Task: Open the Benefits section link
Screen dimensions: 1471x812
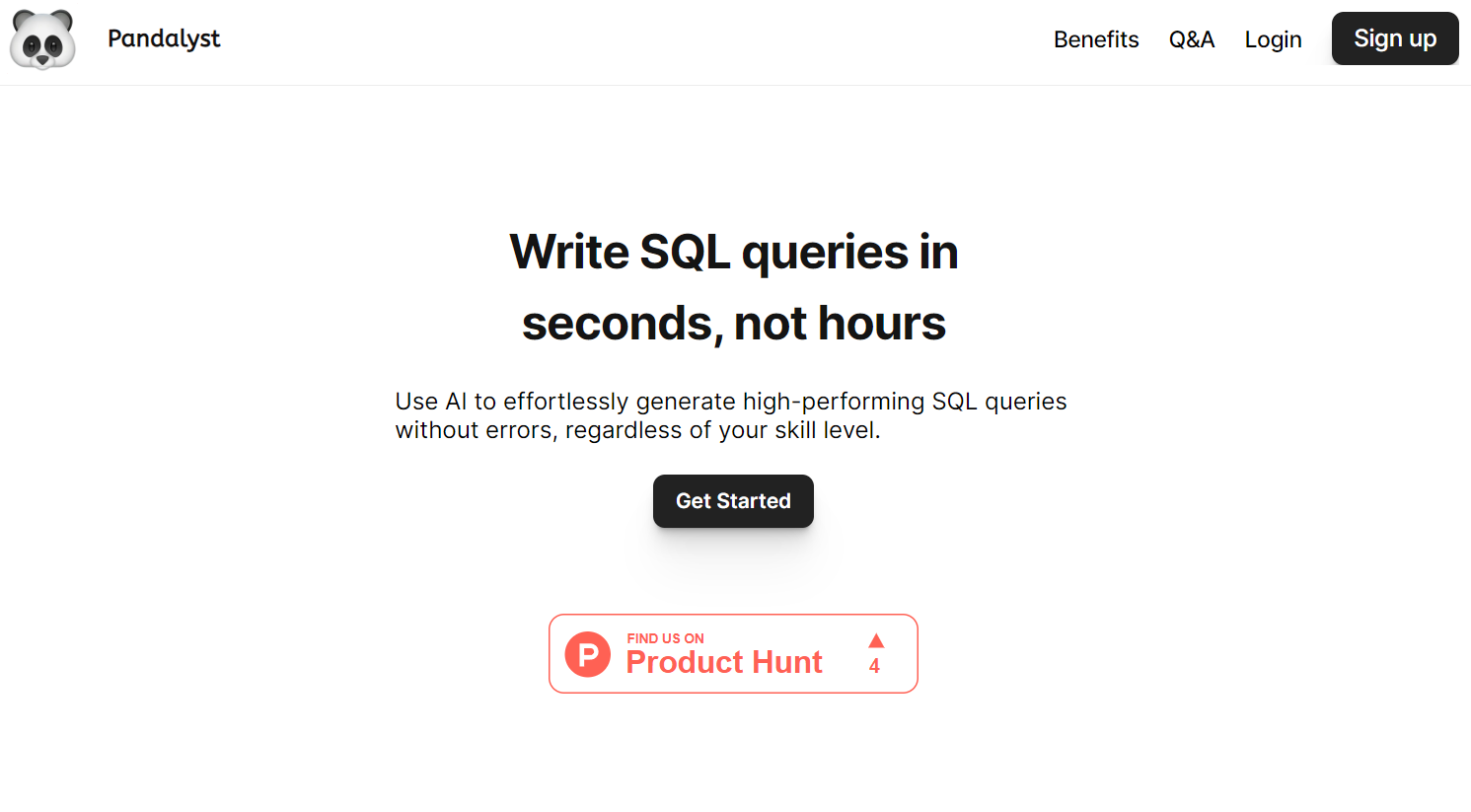Action: [1095, 39]
